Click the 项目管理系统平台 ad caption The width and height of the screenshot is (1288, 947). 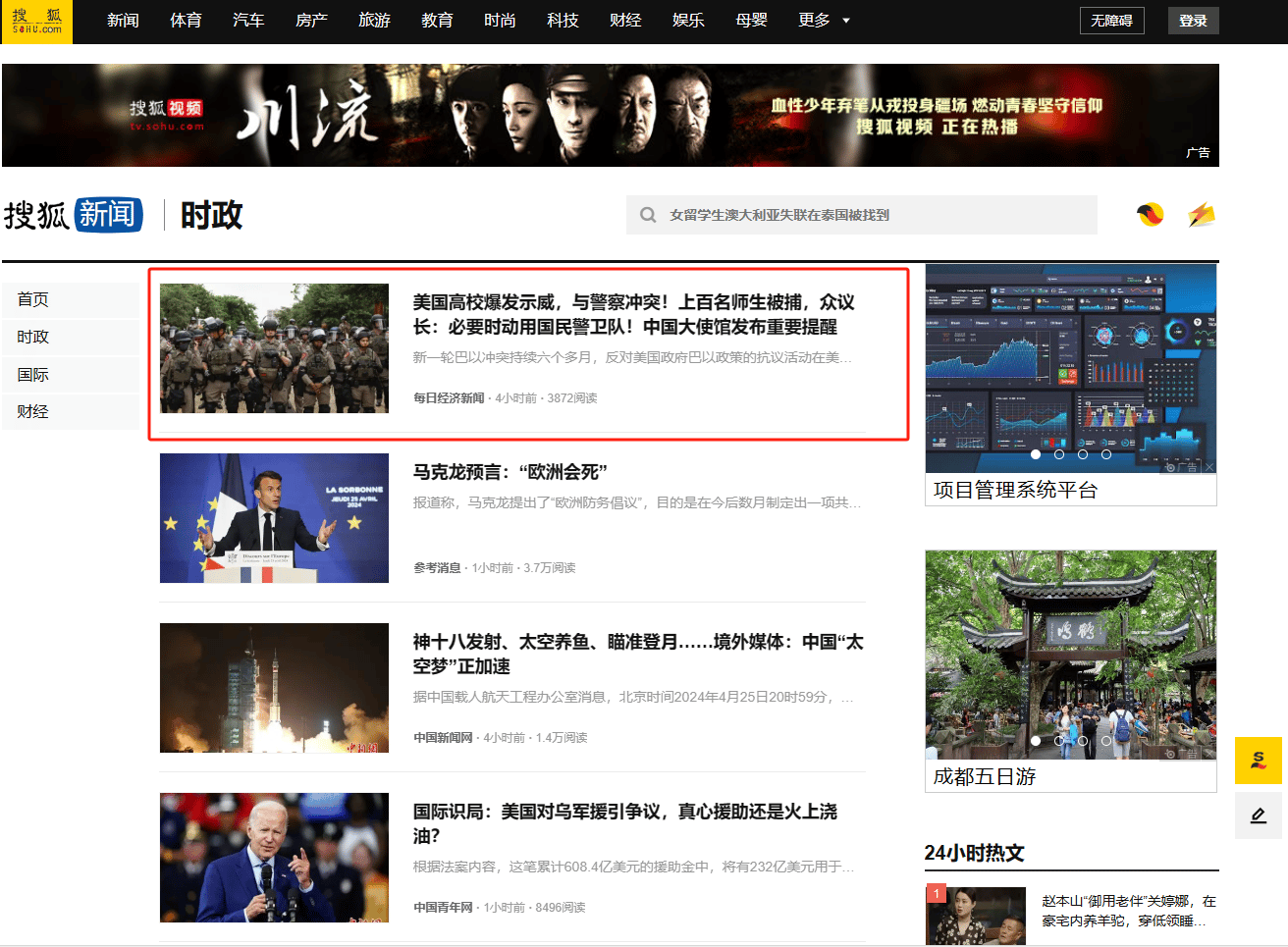click(1015, 490)
